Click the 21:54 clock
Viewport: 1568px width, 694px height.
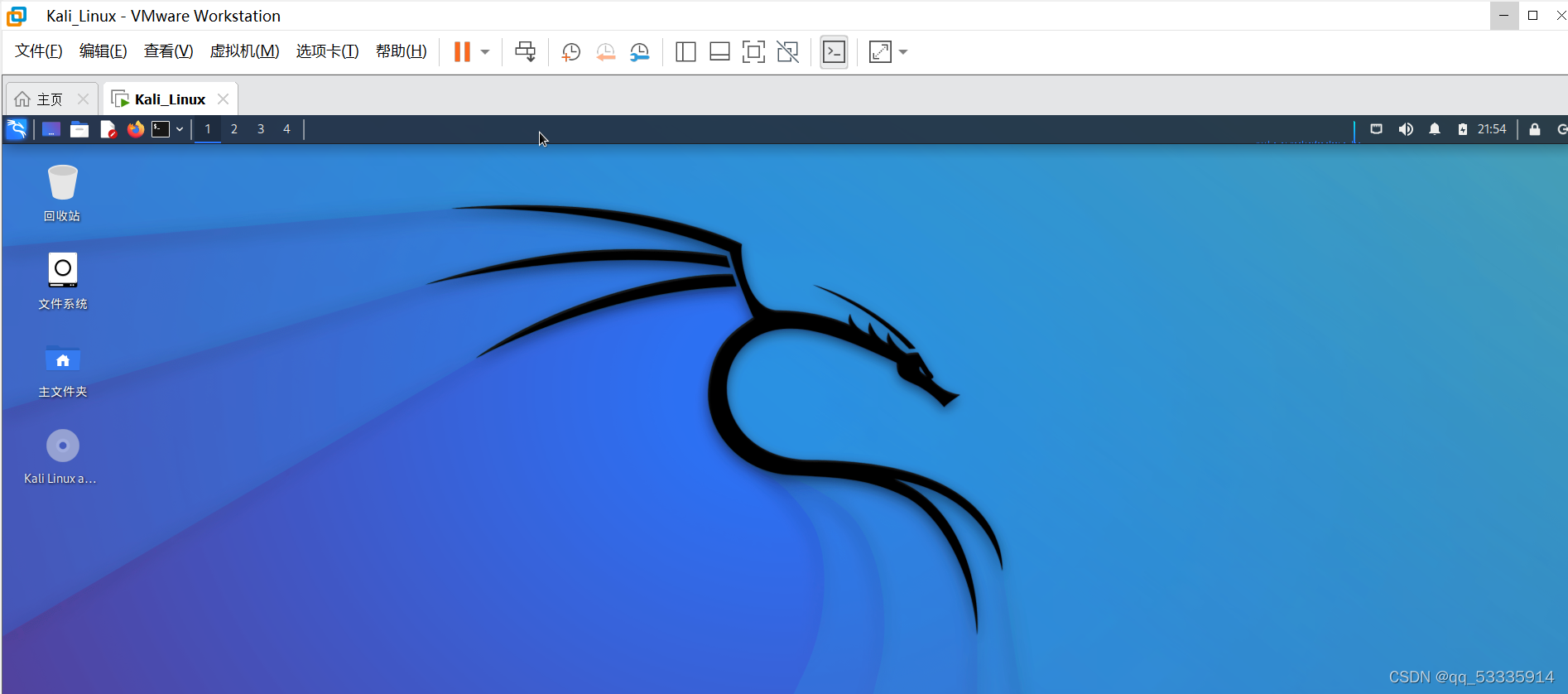coord(1492,129)
